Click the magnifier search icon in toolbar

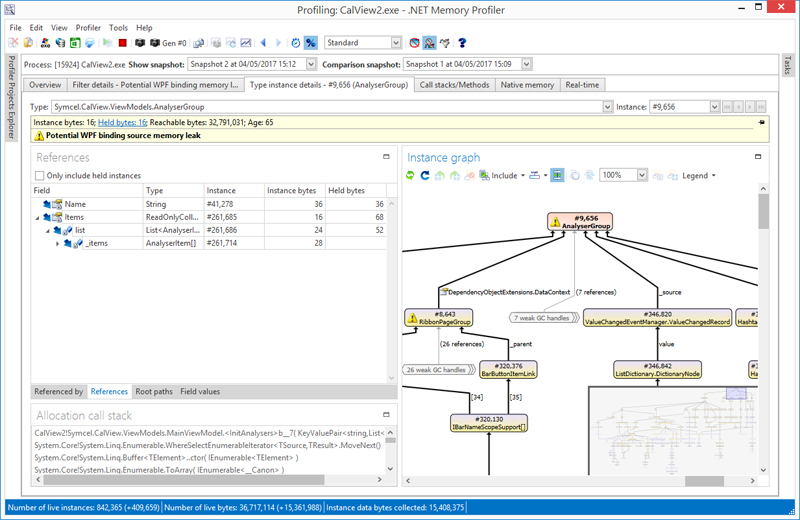[198, 43]
